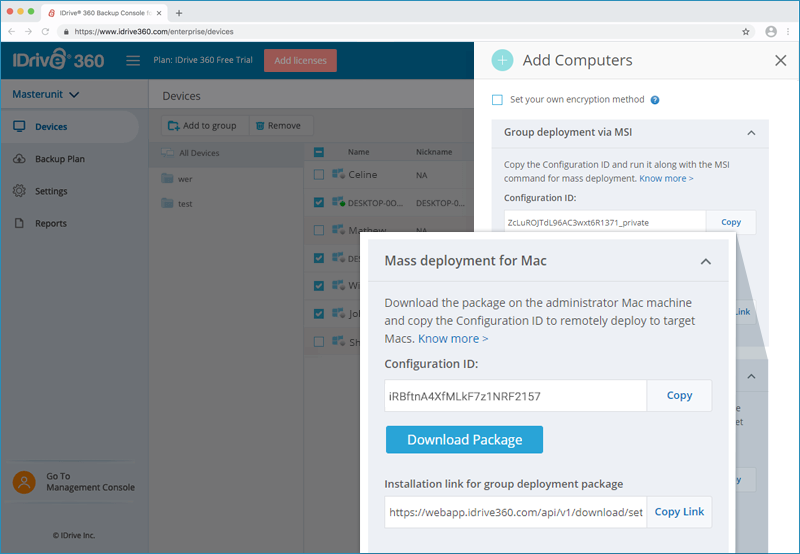Open Know more link for Mac deployment
This screenshot has height=554, width=800.
pos(453,339)
